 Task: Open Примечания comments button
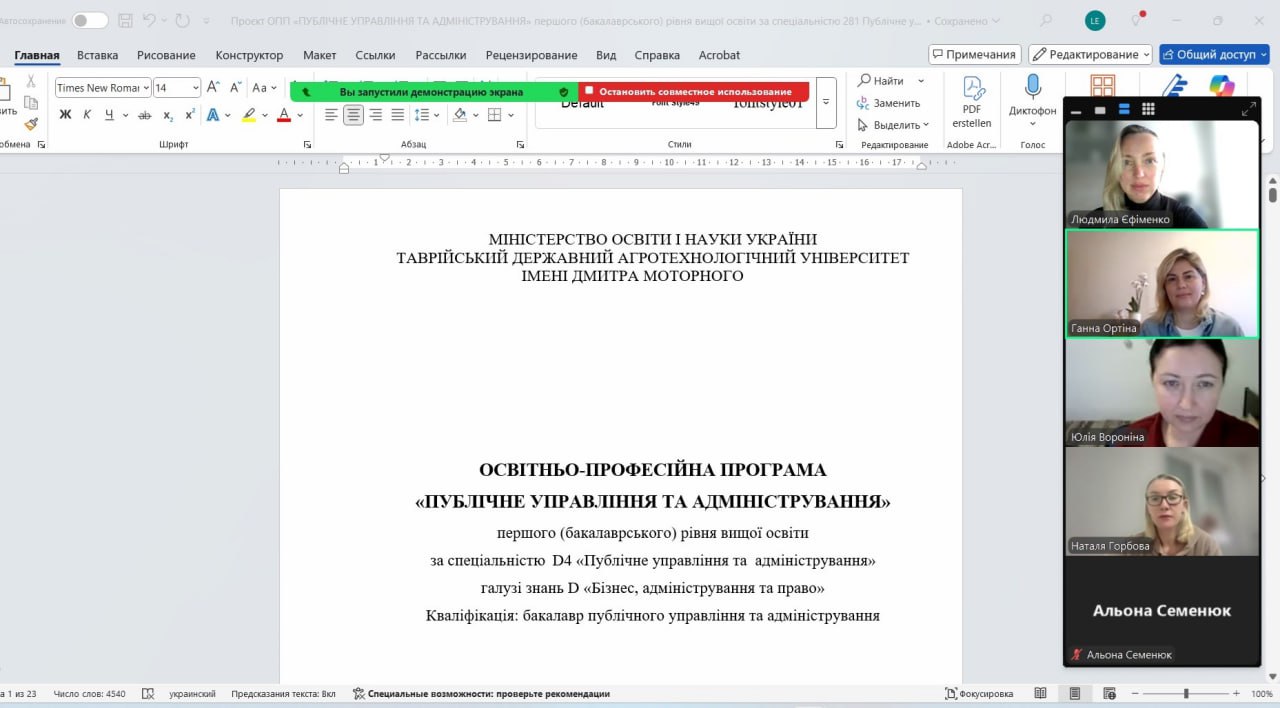(x=974, y=54)
